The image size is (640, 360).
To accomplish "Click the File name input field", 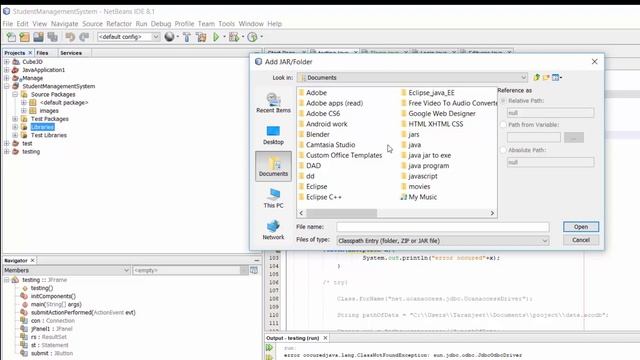I will [x=443, y=227].
